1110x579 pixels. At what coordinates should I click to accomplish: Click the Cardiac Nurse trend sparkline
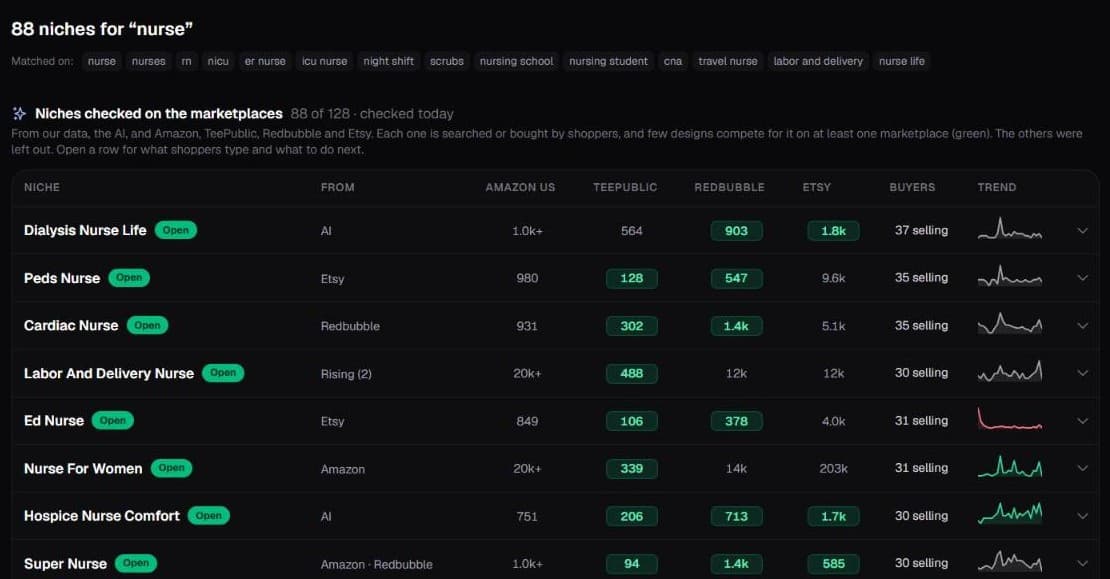[1009, 324]
